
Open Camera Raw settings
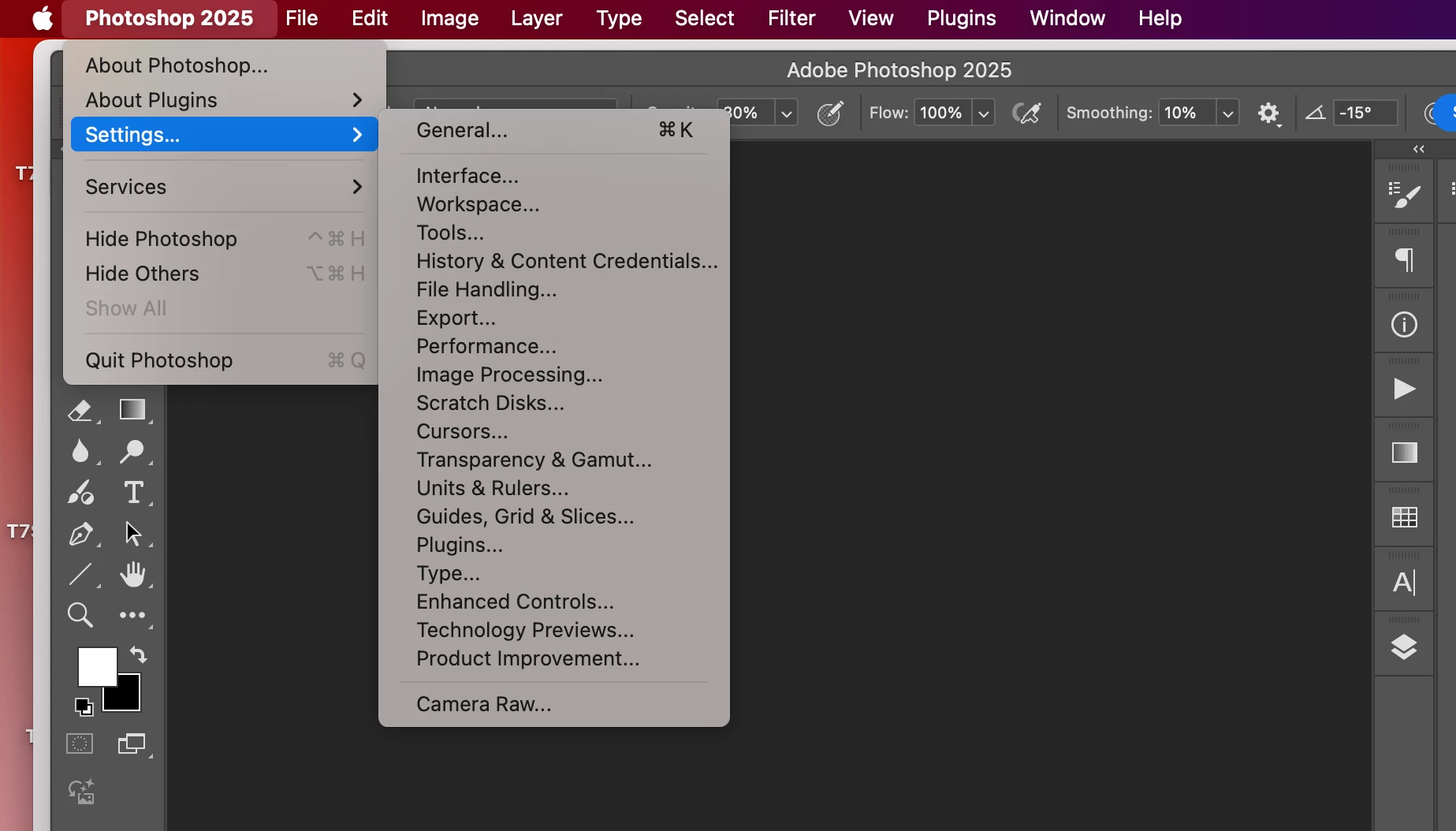pyautogui.click(x=553, y=704)
